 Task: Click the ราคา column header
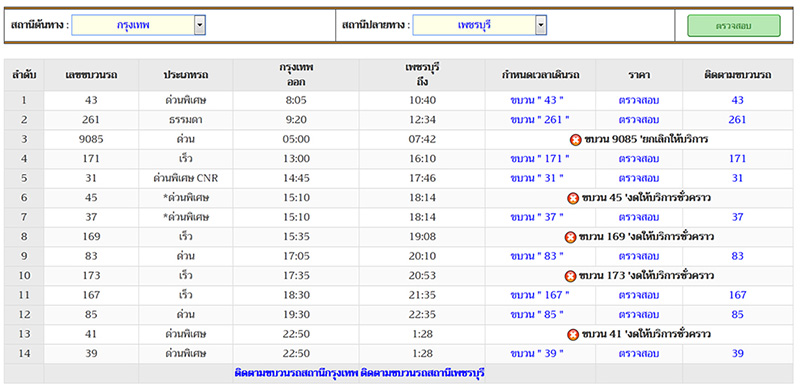639,75
